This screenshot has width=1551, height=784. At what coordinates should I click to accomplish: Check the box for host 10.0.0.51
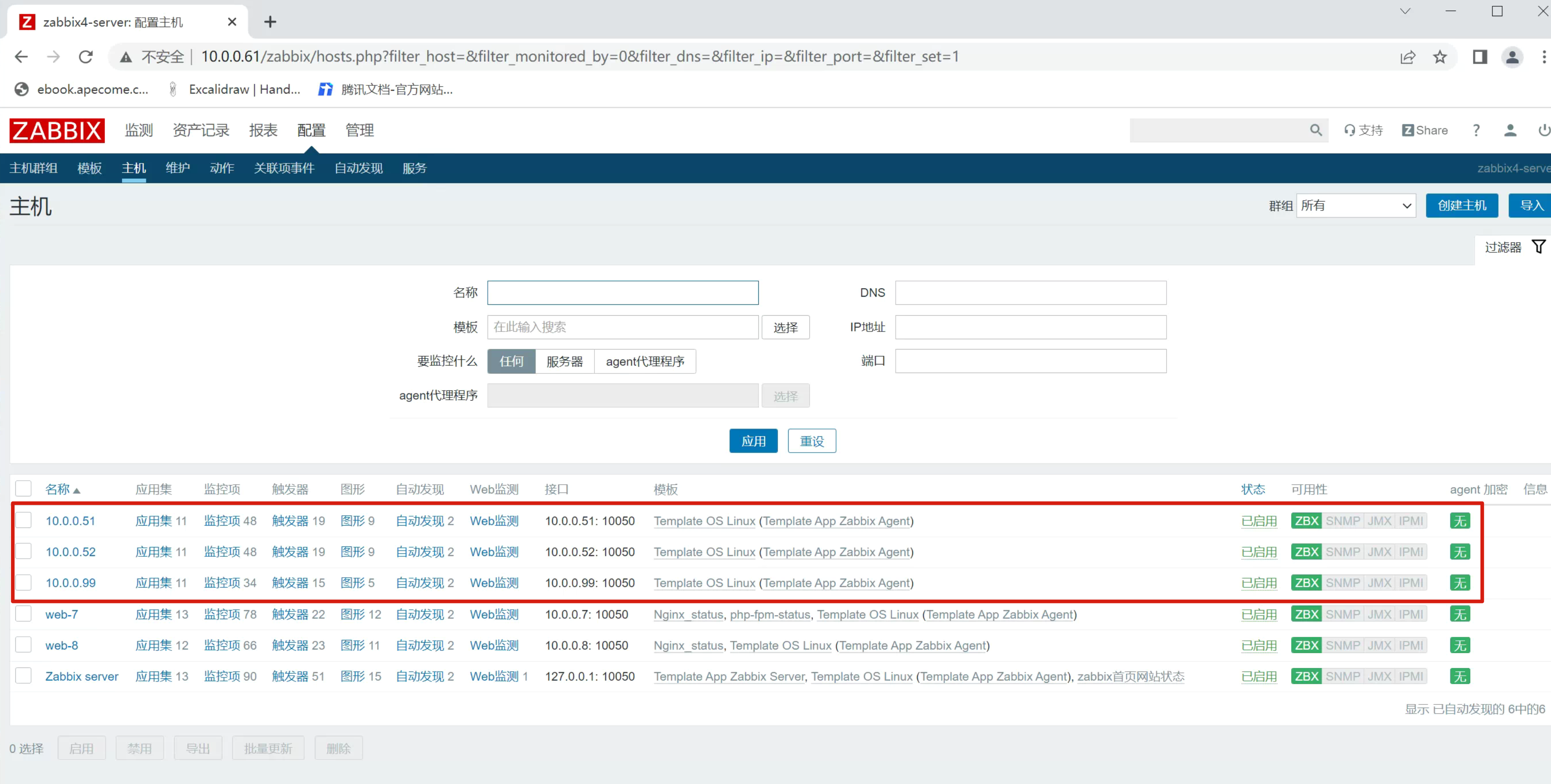tap(23, 520)
